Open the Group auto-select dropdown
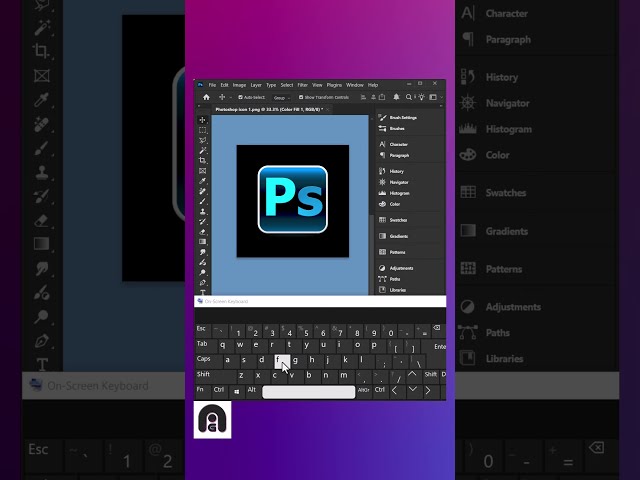Viewport: 640px width, 480px height. (x=281, y=98)
